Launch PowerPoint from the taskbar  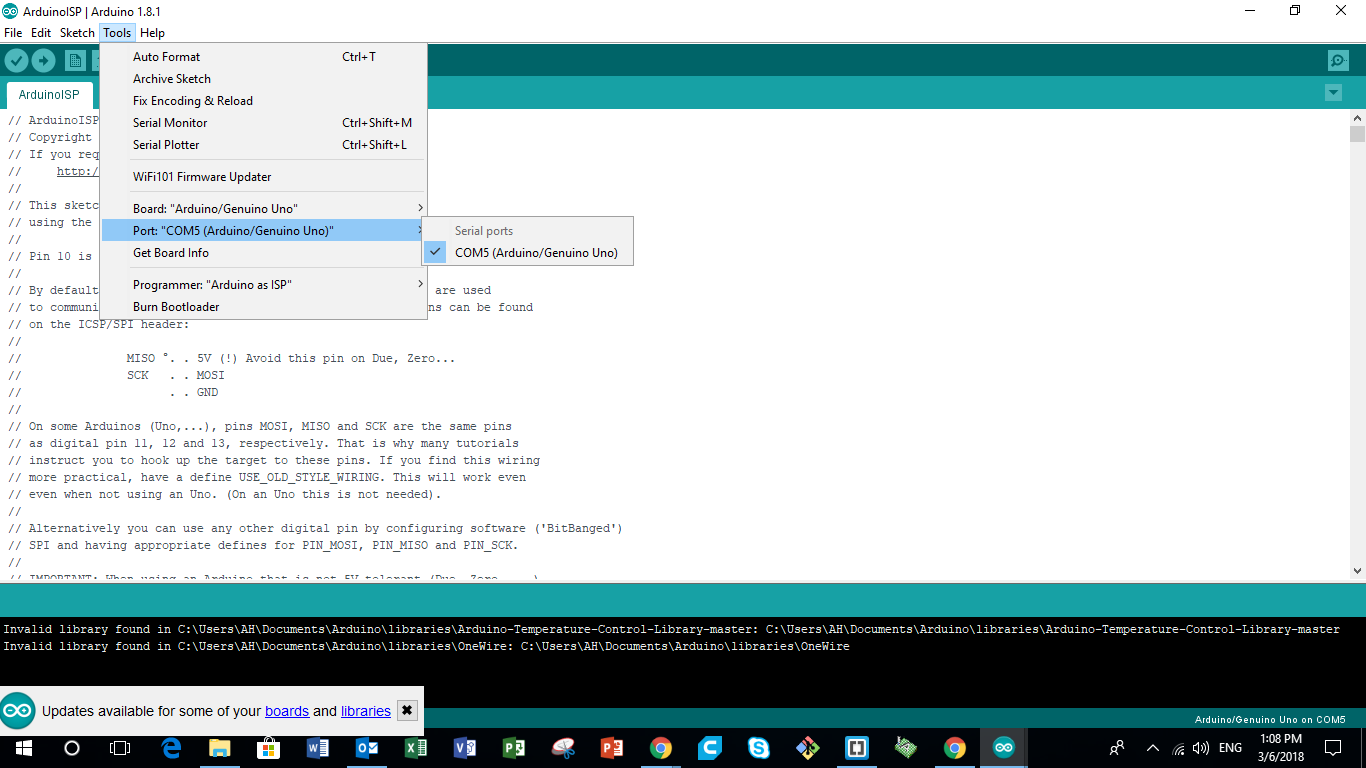612,748
